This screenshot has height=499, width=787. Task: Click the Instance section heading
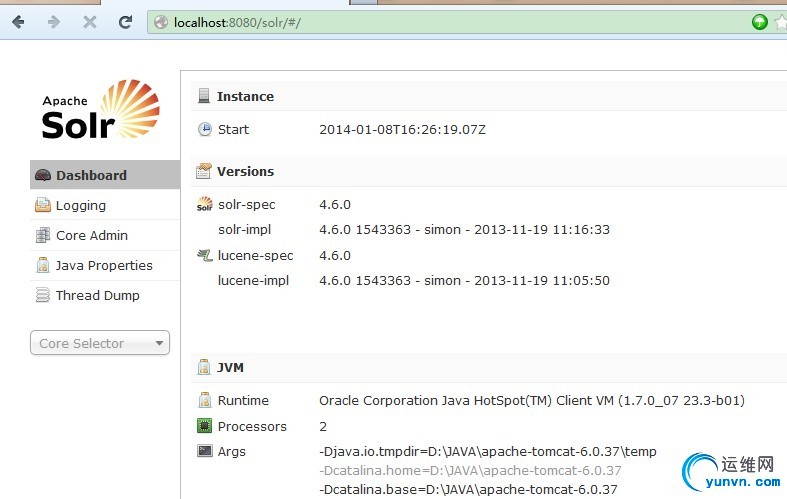tap(245, 96)
